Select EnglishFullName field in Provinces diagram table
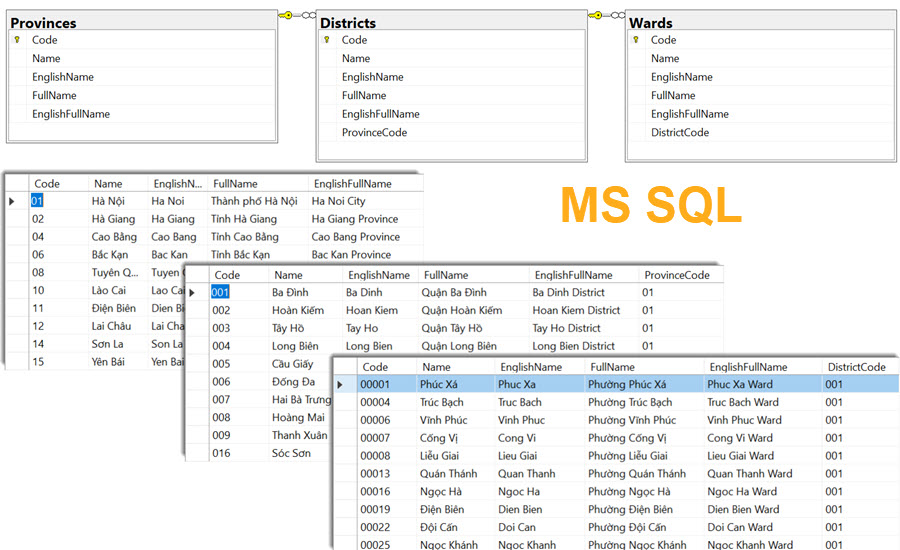The height and width of the screenshot is (550, 900). 70,114
